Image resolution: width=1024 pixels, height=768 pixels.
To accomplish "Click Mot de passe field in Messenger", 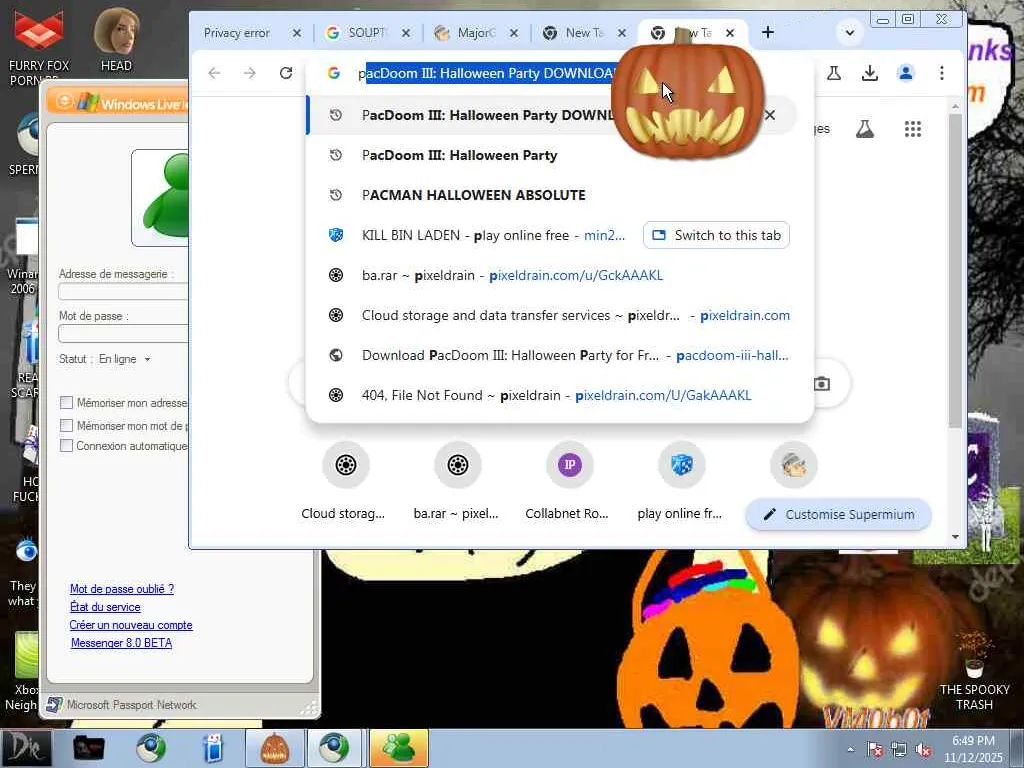I will (x=123, y=334).
